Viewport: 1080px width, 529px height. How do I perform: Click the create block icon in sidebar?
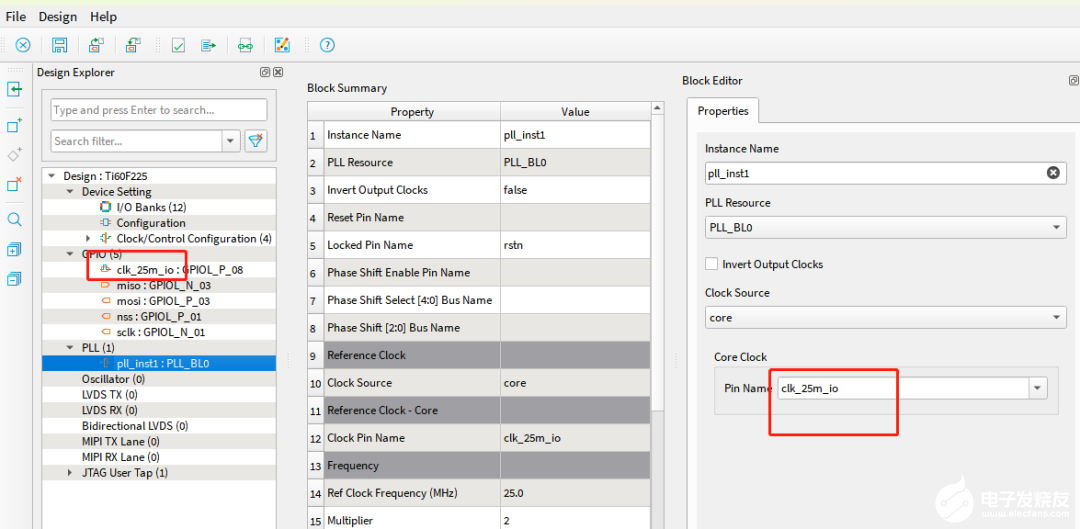click(15, 126)
